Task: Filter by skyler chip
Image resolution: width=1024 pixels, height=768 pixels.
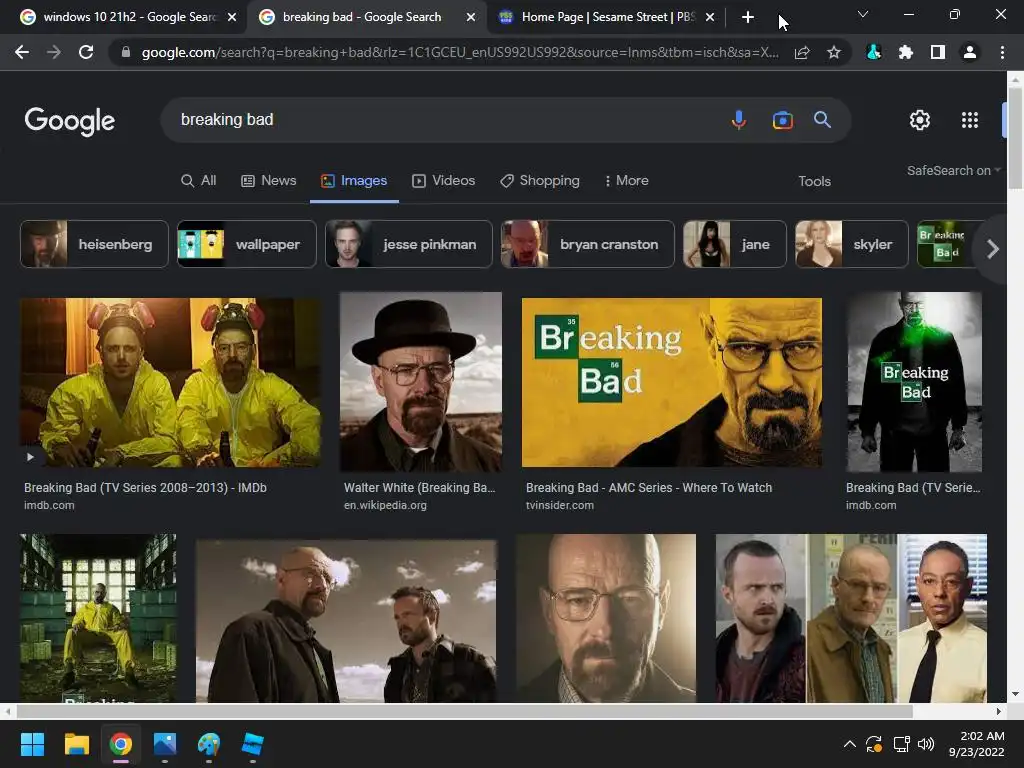Action: pyautogui.click(x=852, y=244)
